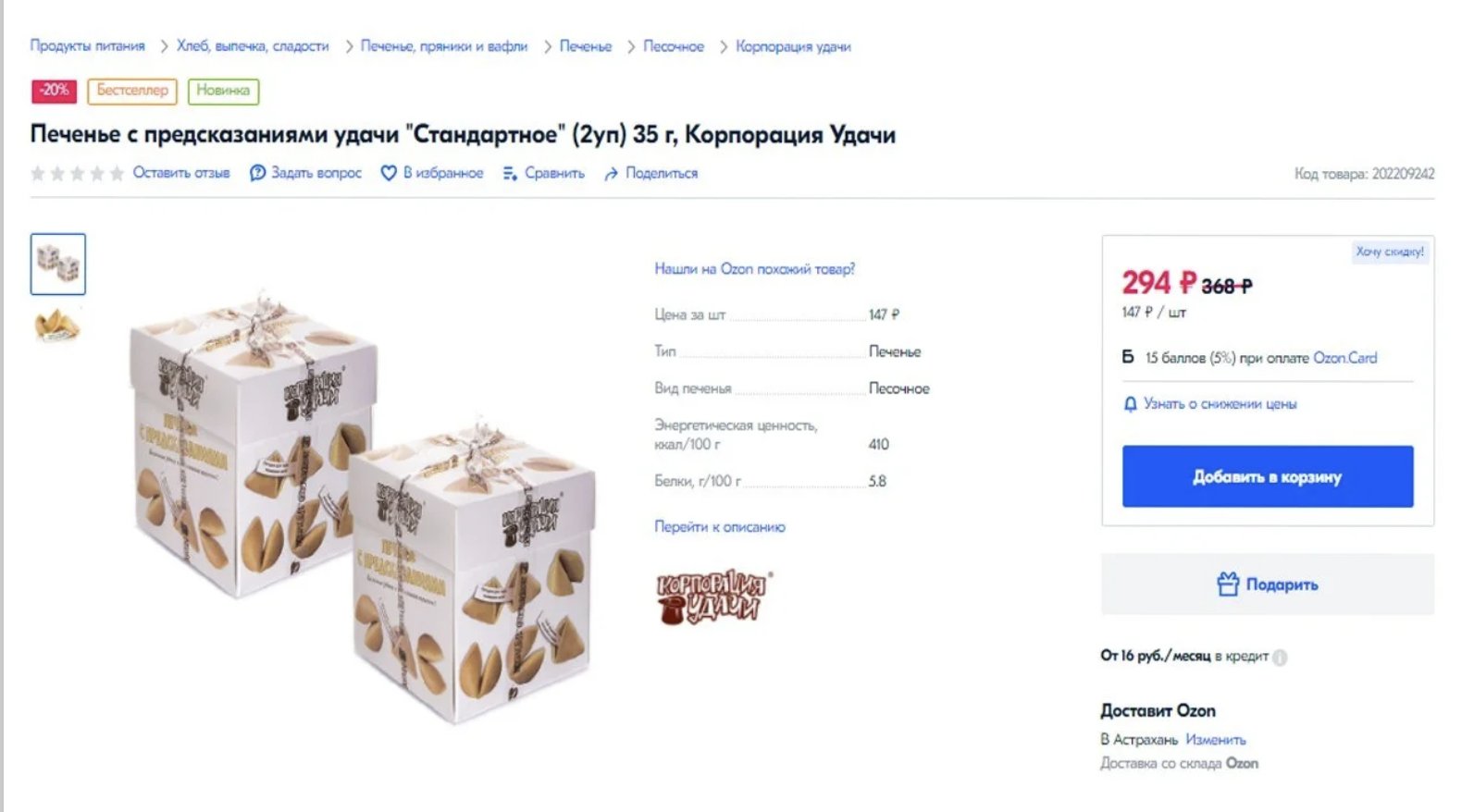The image size is (1462, 812).
Task: Click the share arrow icon Поделиться
Action: 612,173
